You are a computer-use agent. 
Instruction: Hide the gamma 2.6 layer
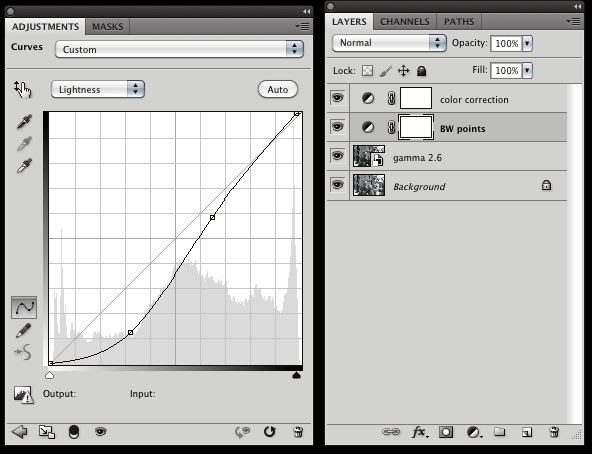coord(338,156)
